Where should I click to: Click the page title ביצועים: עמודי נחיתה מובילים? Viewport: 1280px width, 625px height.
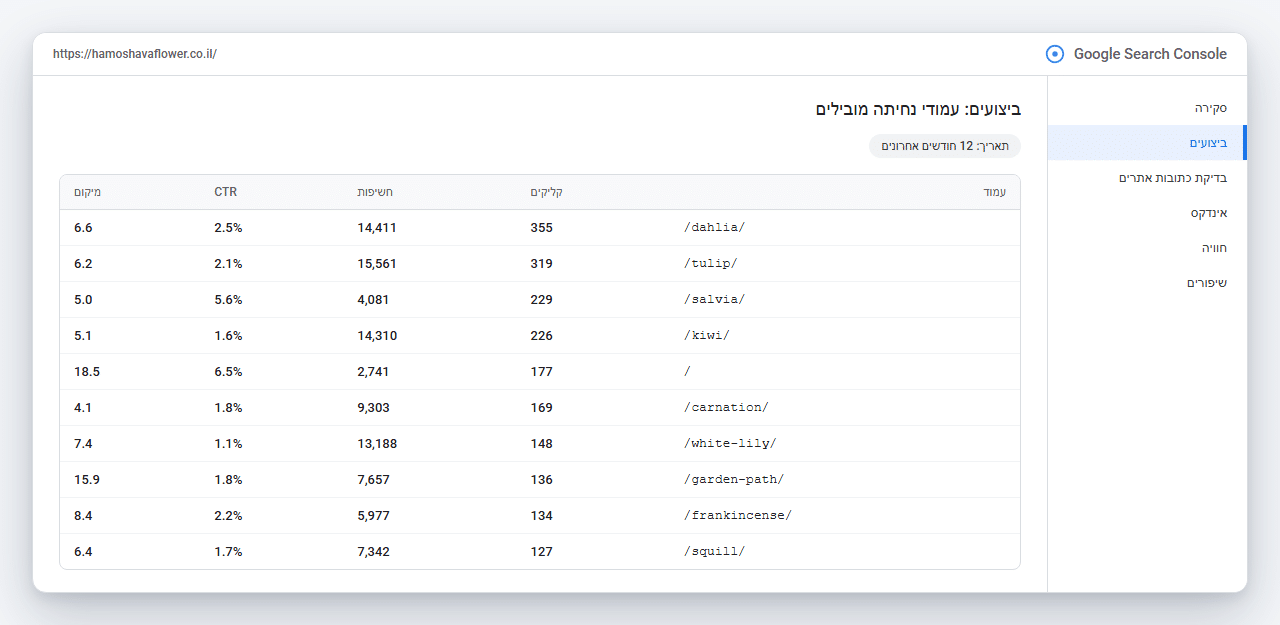918,108
